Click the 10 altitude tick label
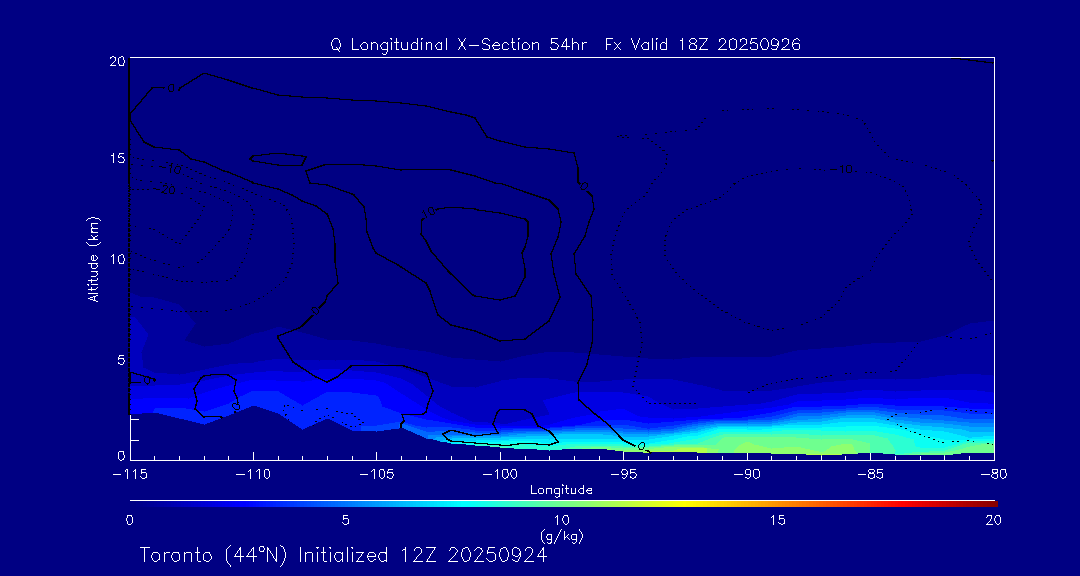The image size is (1080, 576). (x=115, y=259)
